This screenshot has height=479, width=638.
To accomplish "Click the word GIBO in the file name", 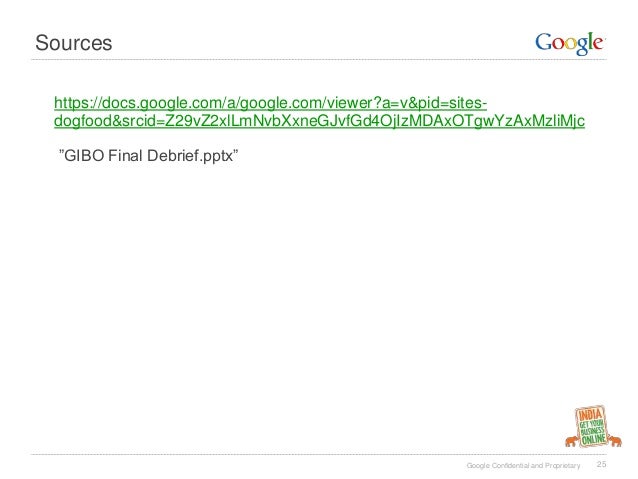I will click(84, 155).
